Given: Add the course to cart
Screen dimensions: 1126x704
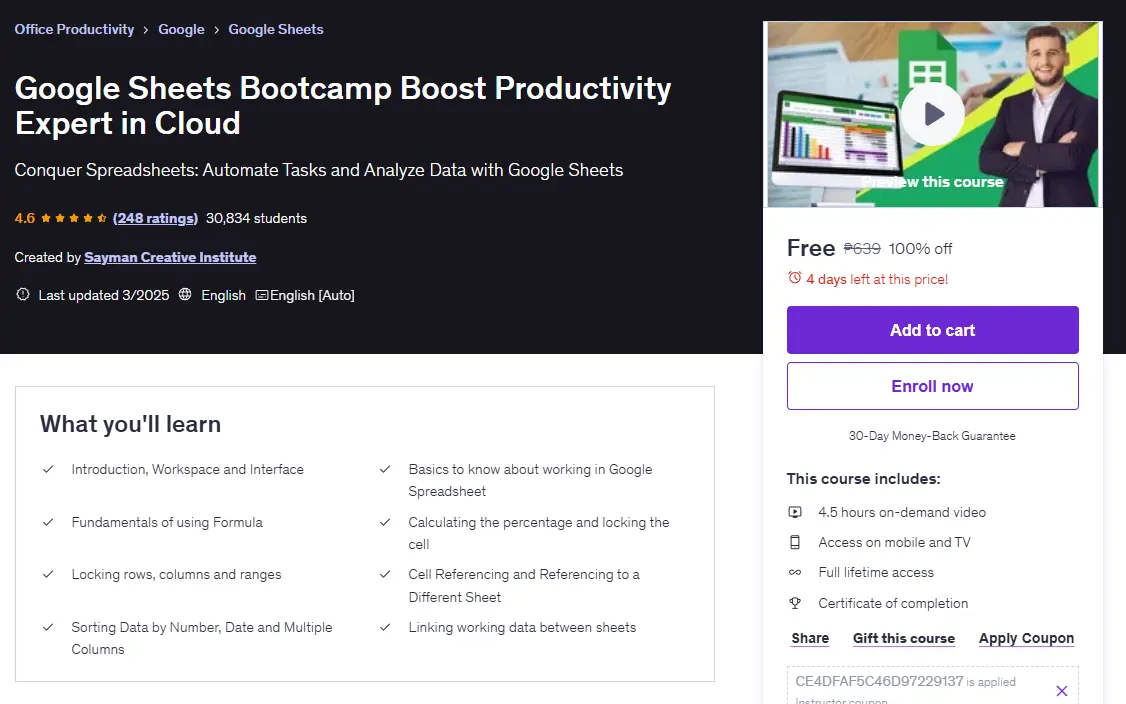Looking at the screenshot, I should 932,330.
